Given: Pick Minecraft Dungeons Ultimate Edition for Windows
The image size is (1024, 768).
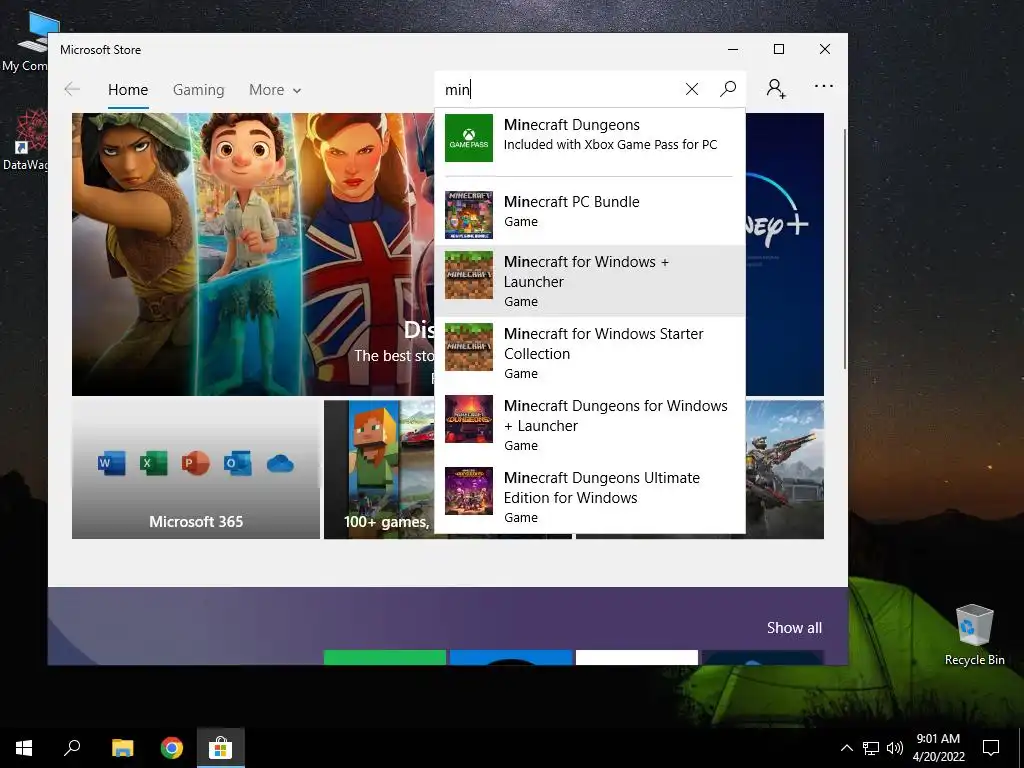Looking at the screenshot, I should (x=590, y=497).
